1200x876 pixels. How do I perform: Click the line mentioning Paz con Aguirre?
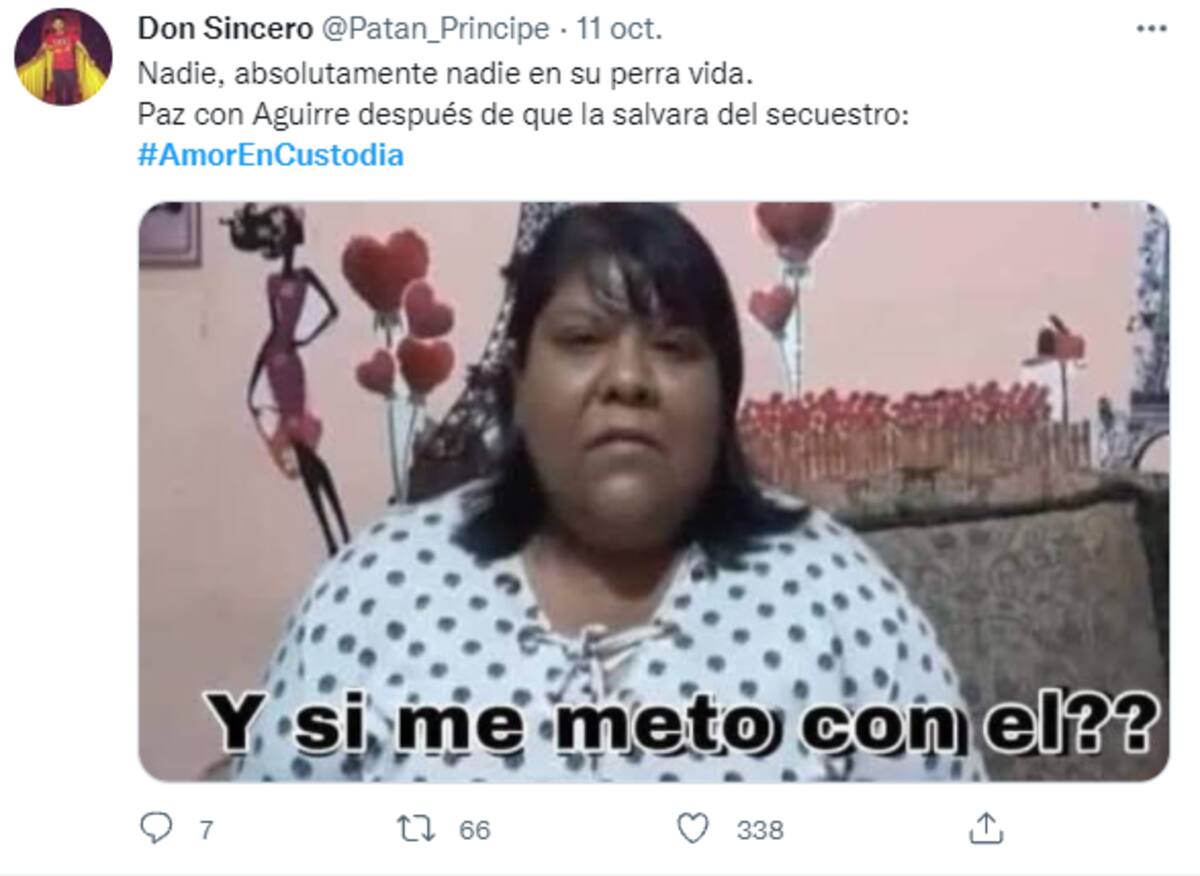click(523, 115)
